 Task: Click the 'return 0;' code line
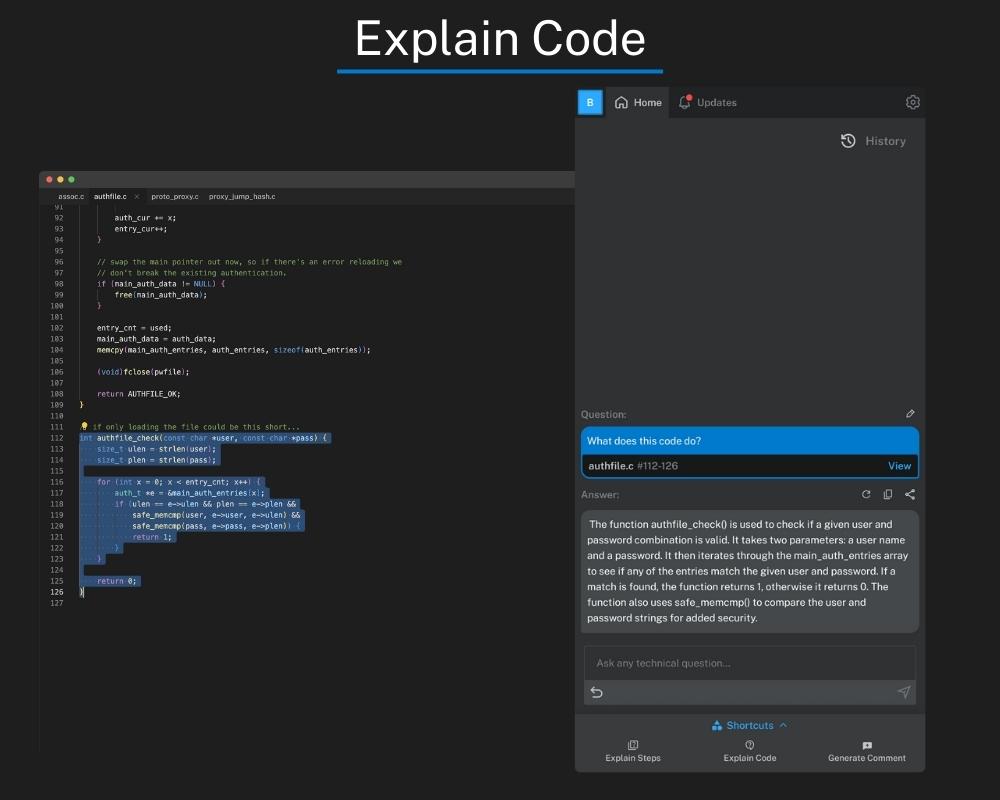[116, 581]
